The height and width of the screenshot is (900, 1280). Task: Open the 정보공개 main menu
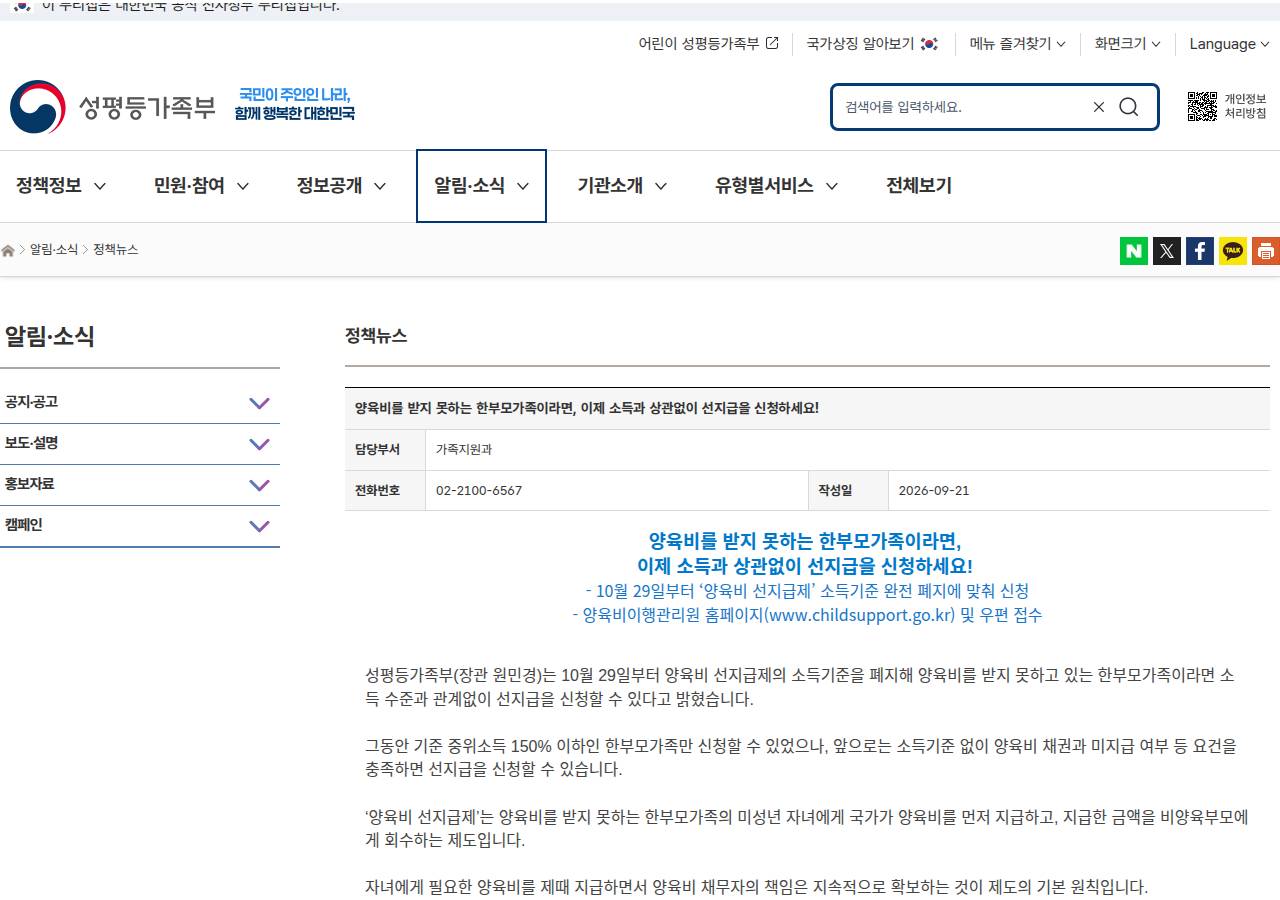point(341,186)
